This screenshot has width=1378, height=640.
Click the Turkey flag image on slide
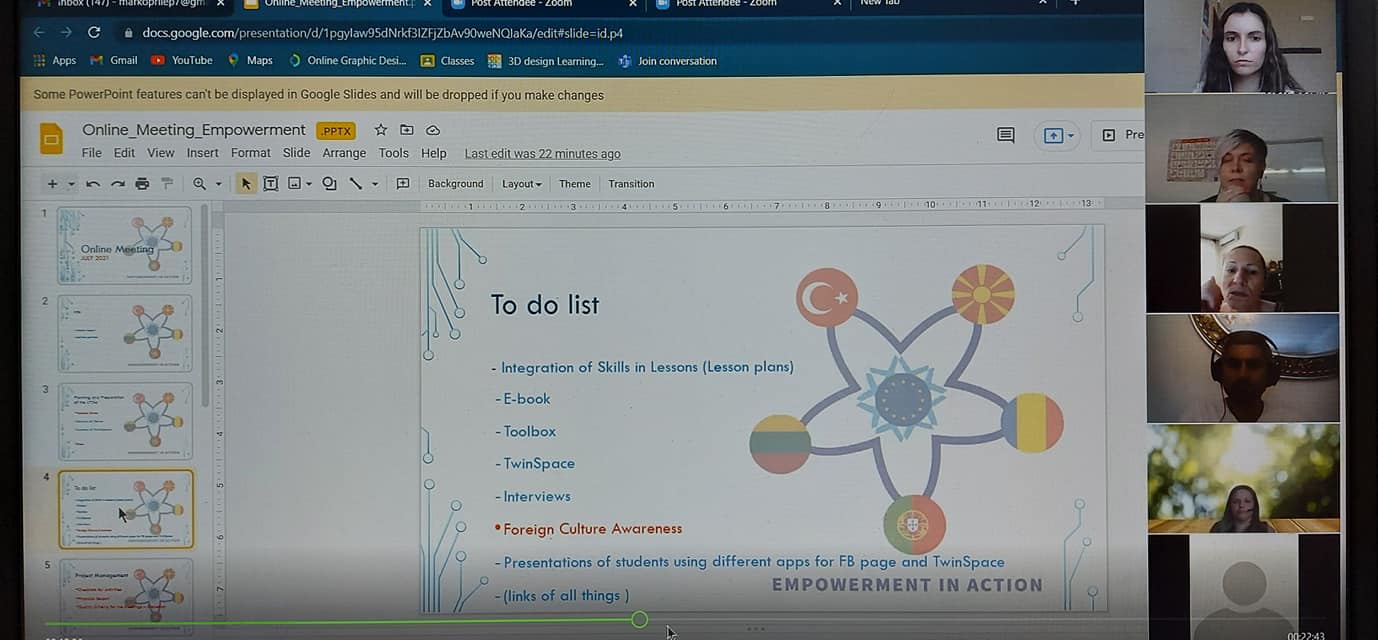click(x=827, y=297)
